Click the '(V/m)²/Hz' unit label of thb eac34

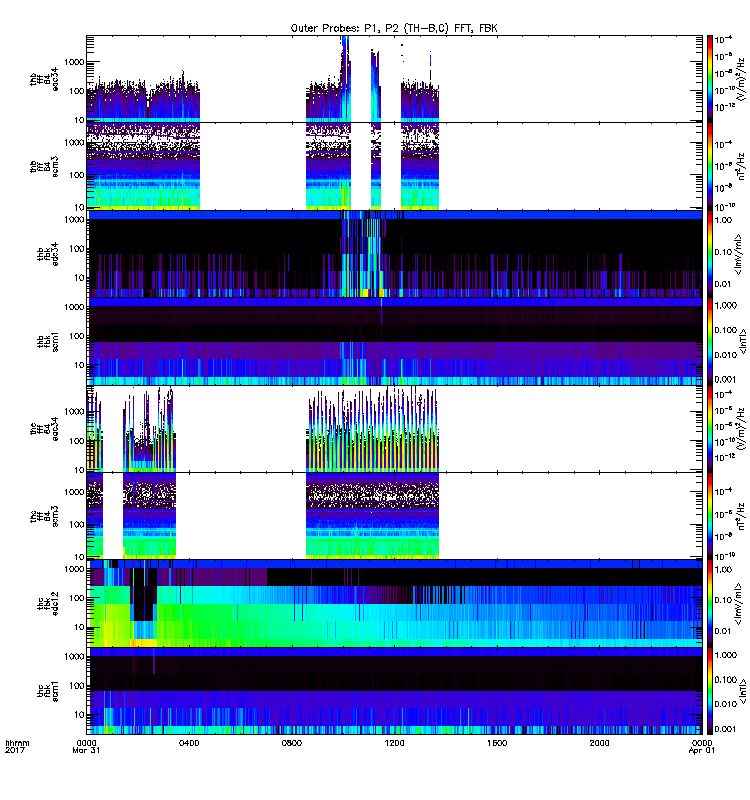[x=742, y=79]
